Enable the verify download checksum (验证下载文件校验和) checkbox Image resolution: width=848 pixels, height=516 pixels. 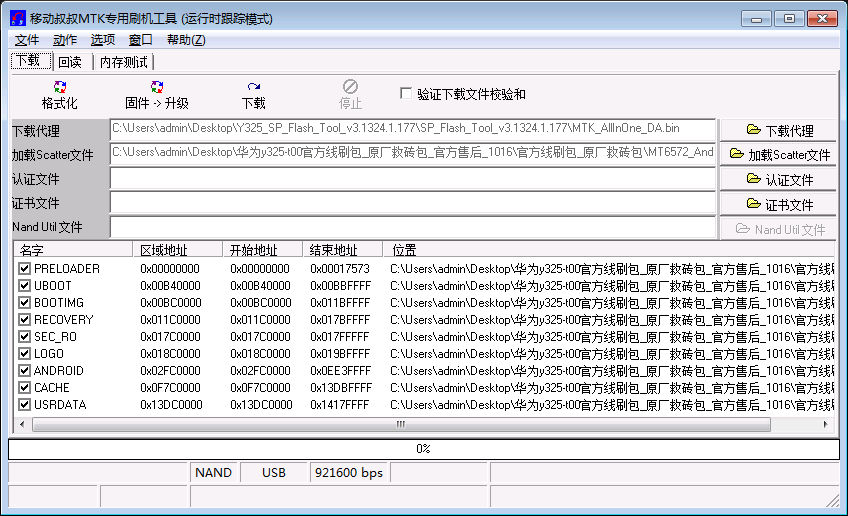pos(406,94)
